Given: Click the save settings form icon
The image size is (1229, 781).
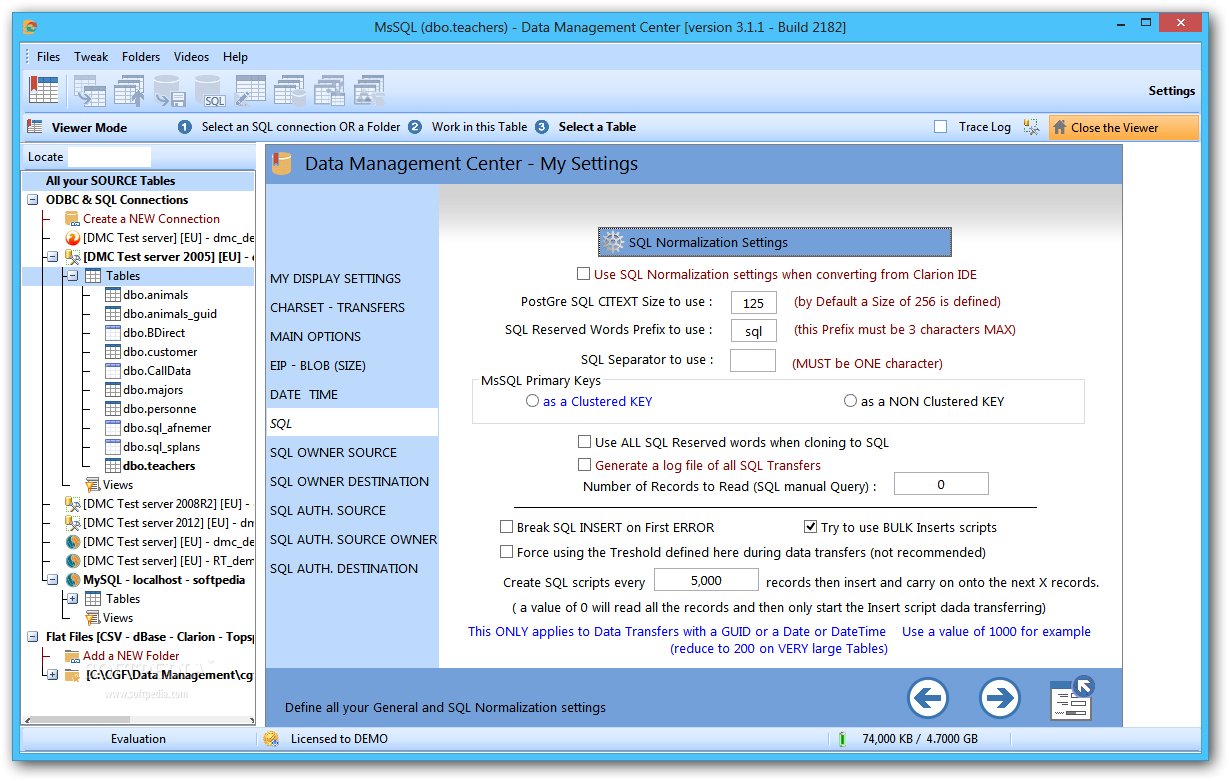Looking at the screenshot, I should (1072, 698).
